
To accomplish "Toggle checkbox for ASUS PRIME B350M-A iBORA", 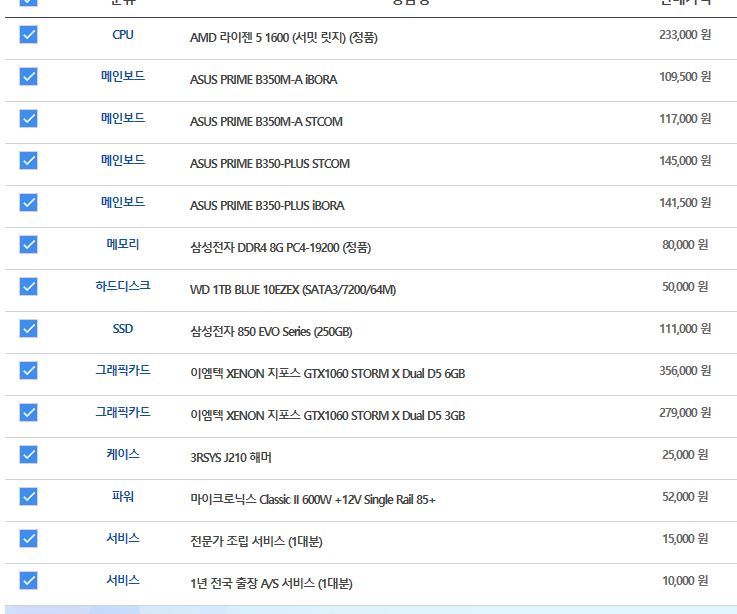I will click(x=28, y=77).
